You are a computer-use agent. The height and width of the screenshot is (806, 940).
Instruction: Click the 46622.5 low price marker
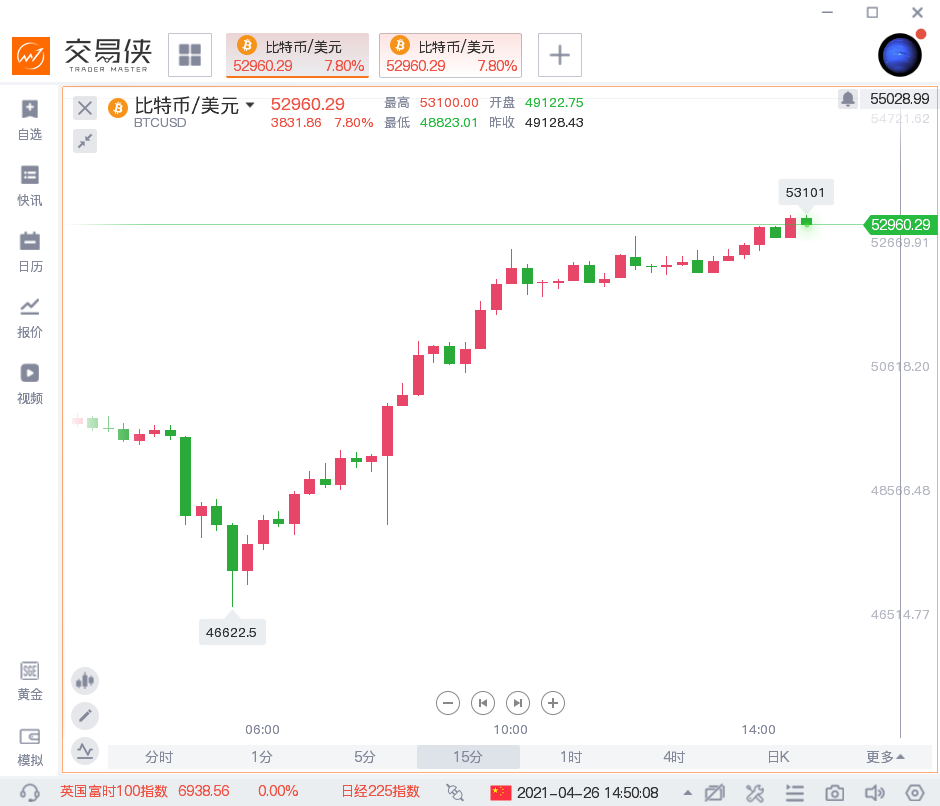(x=231, y=632)
